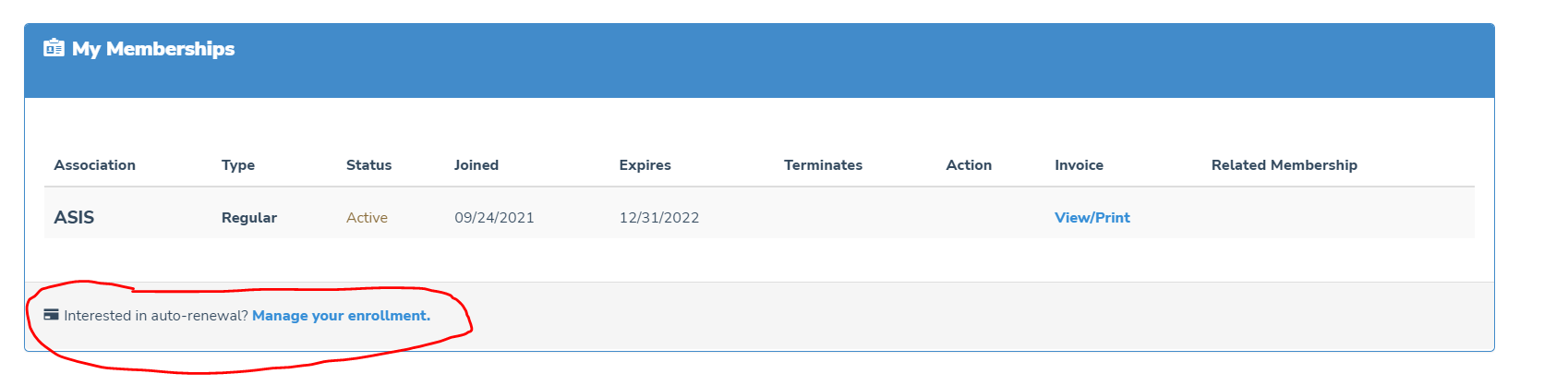Select the Terminates column header

click(823, 165)
